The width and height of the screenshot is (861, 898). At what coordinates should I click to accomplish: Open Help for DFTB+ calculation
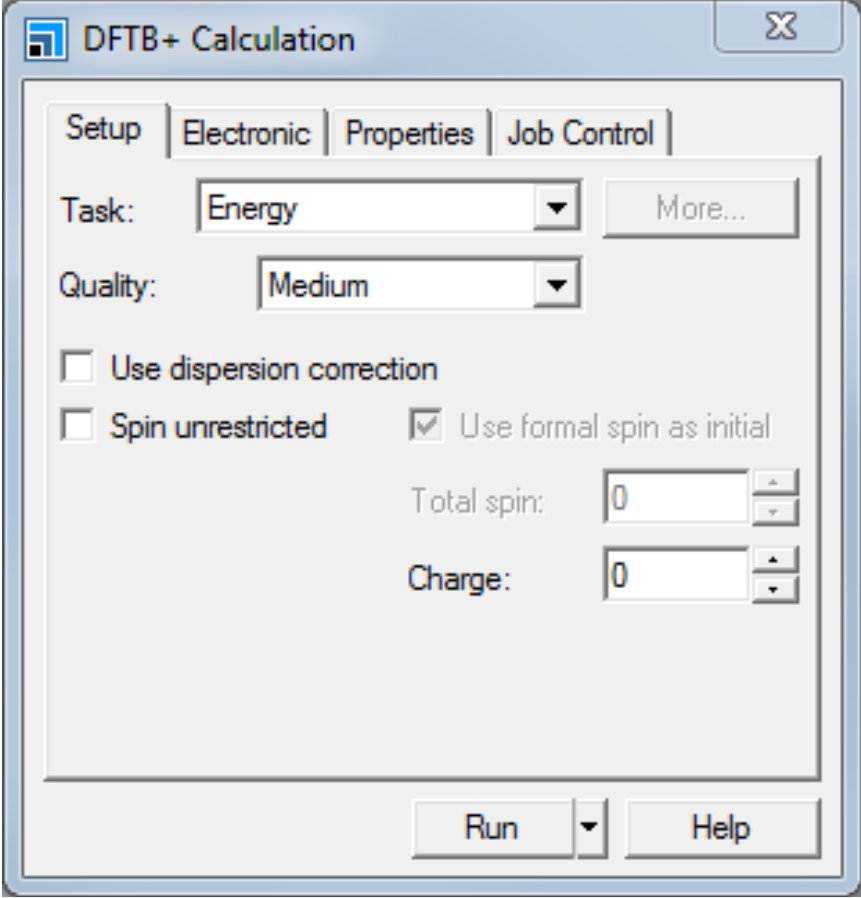[720, 828]
